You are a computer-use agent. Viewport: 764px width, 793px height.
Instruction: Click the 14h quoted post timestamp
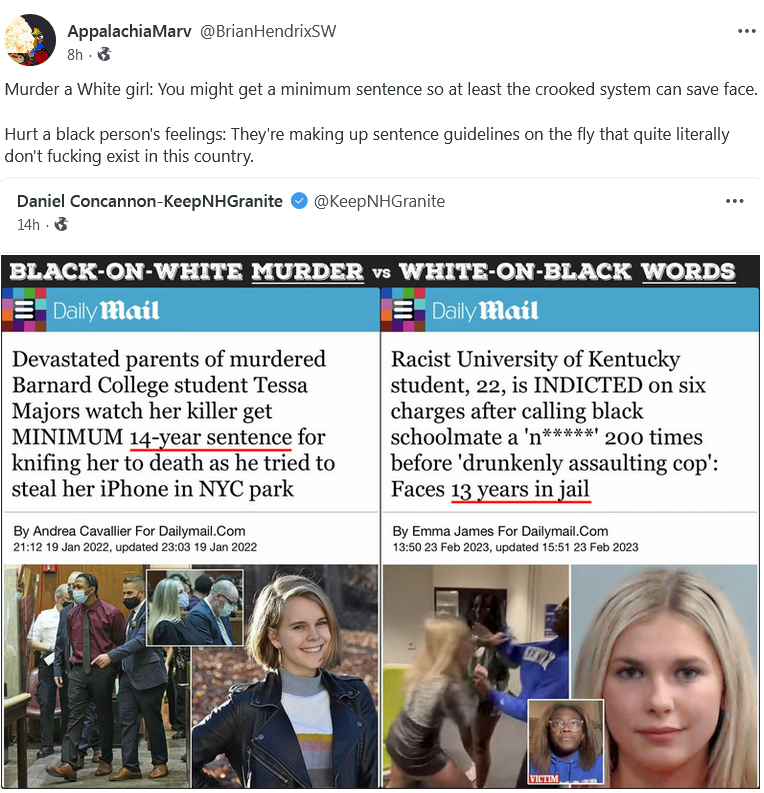point(28,225)
